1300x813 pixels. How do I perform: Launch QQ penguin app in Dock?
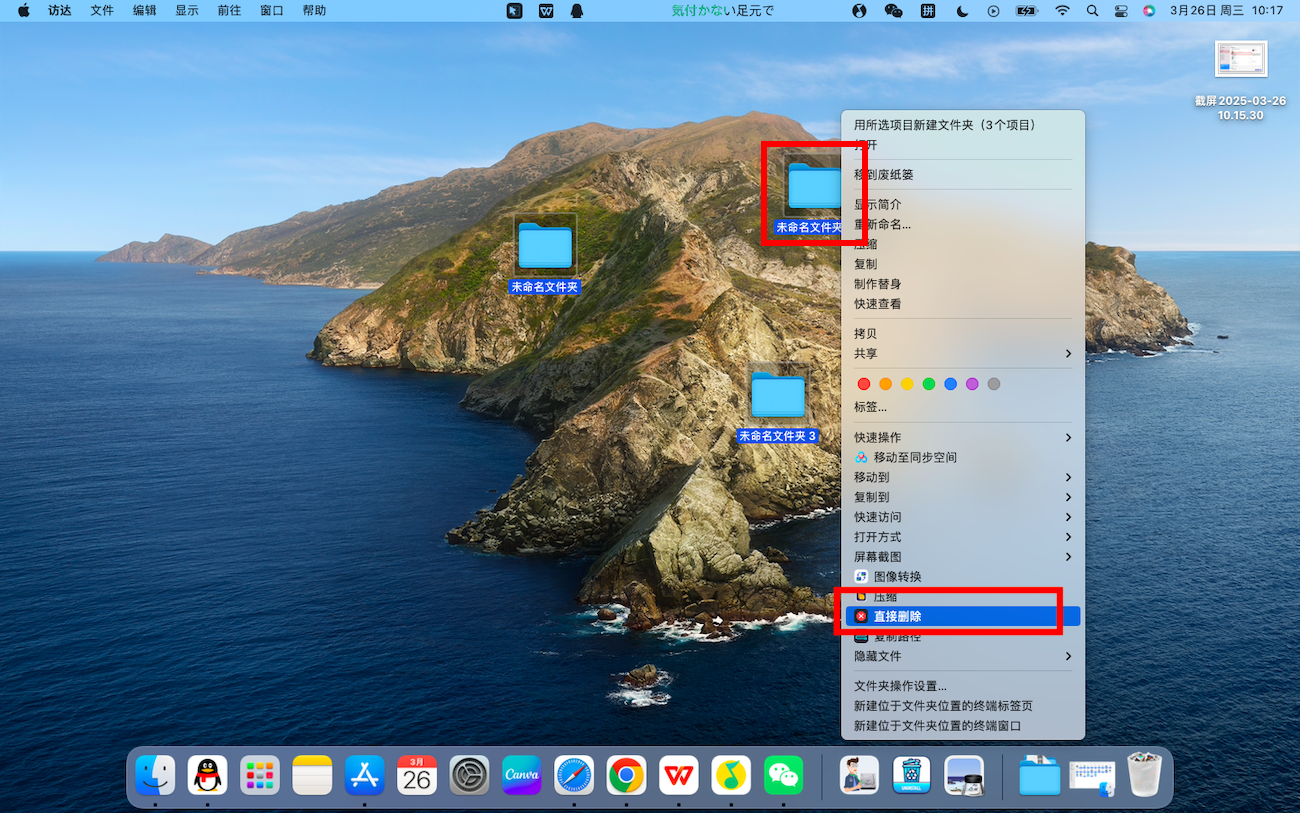[207, 775]
